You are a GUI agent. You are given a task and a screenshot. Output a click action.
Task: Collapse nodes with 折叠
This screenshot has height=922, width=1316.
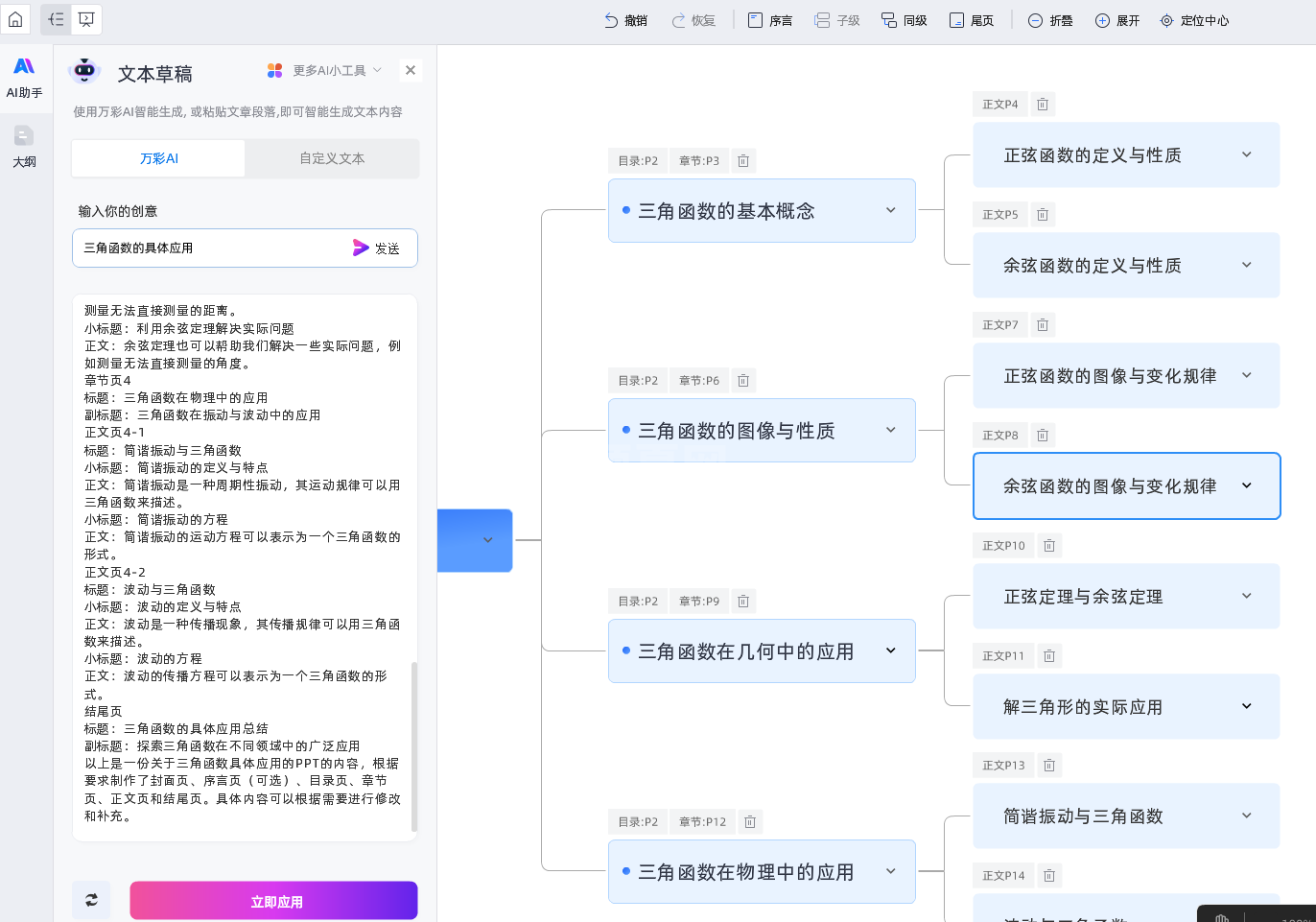click(x=1050, y=20)
